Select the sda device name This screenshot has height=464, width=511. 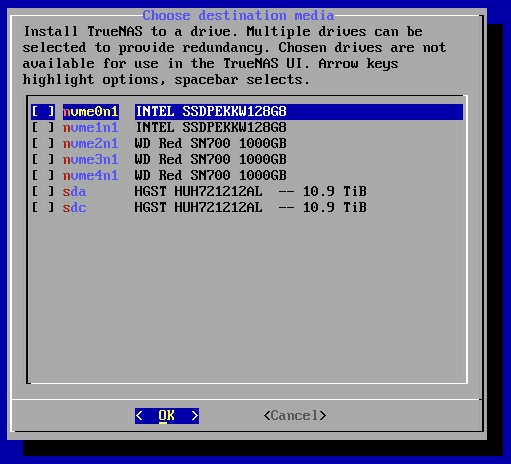click(75, 192)
